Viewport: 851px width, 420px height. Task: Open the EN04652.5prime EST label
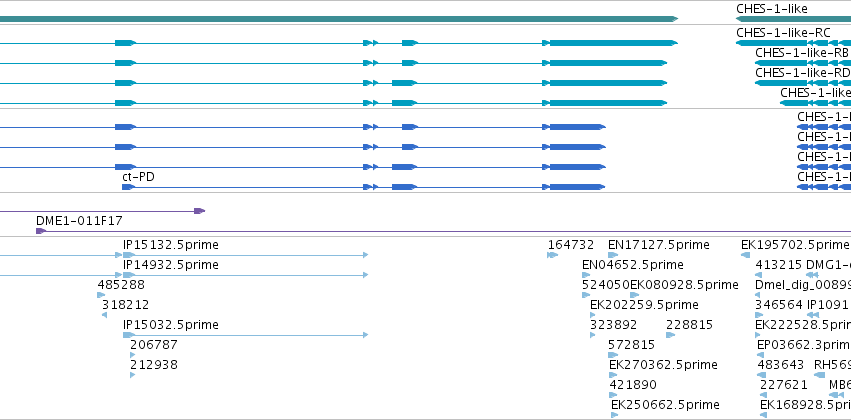pos(633,265)
